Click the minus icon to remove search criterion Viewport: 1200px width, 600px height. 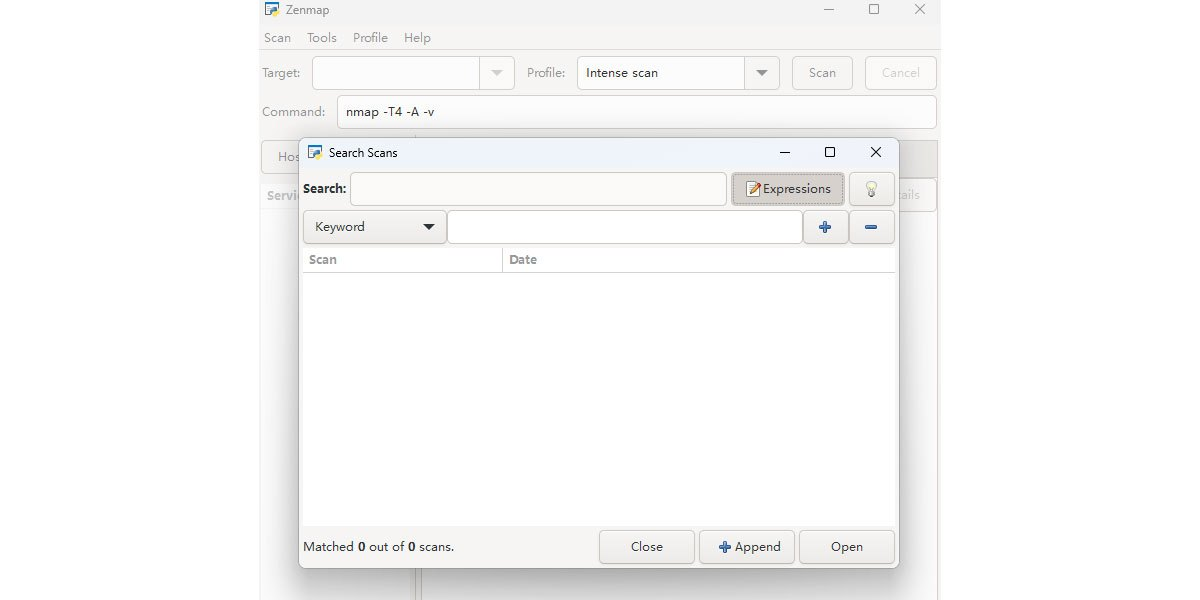(871, 227)
